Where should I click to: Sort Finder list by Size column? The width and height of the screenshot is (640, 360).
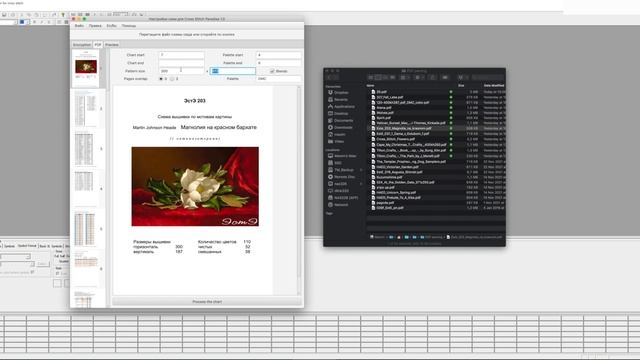[461, 85]
